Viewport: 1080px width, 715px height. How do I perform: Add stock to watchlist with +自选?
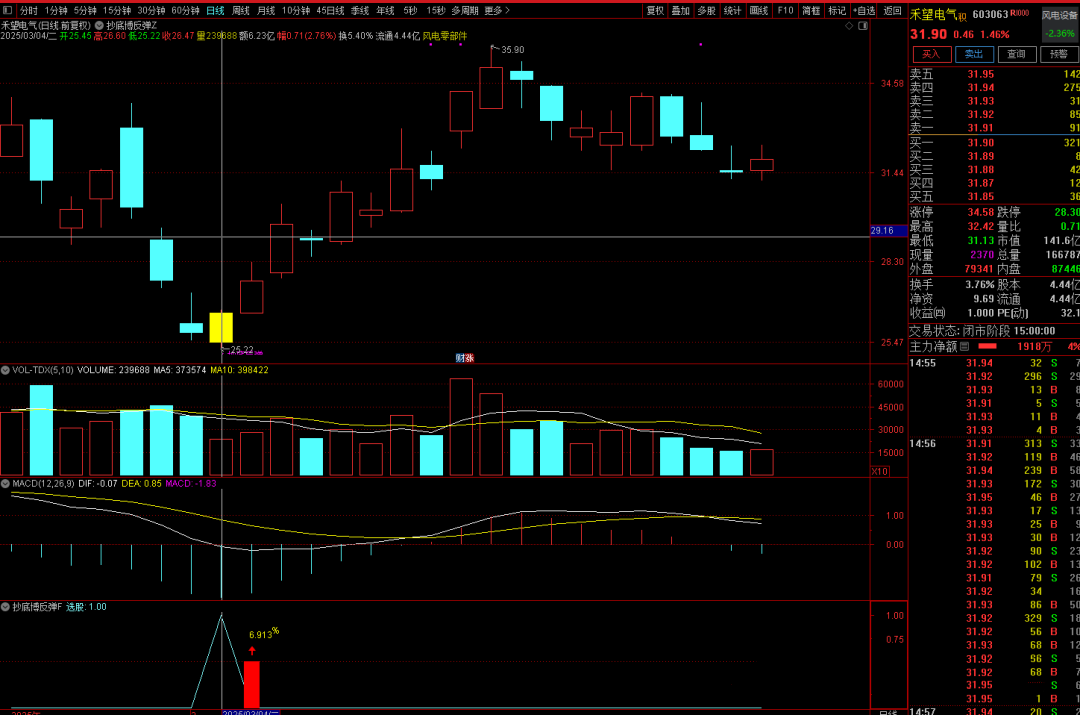pos(862,10)
